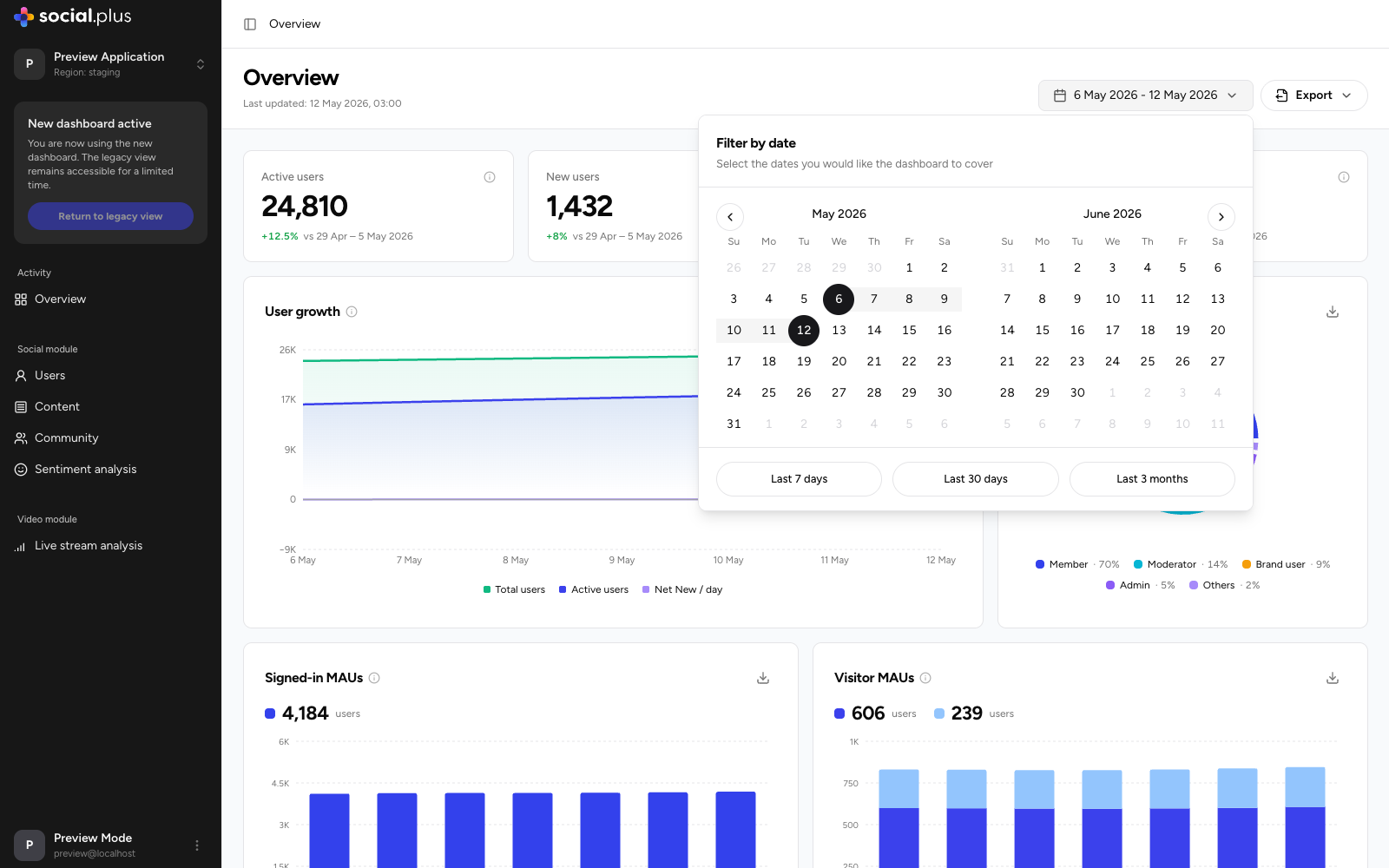Click the Preview Application avatar icon

click(30, 64)
